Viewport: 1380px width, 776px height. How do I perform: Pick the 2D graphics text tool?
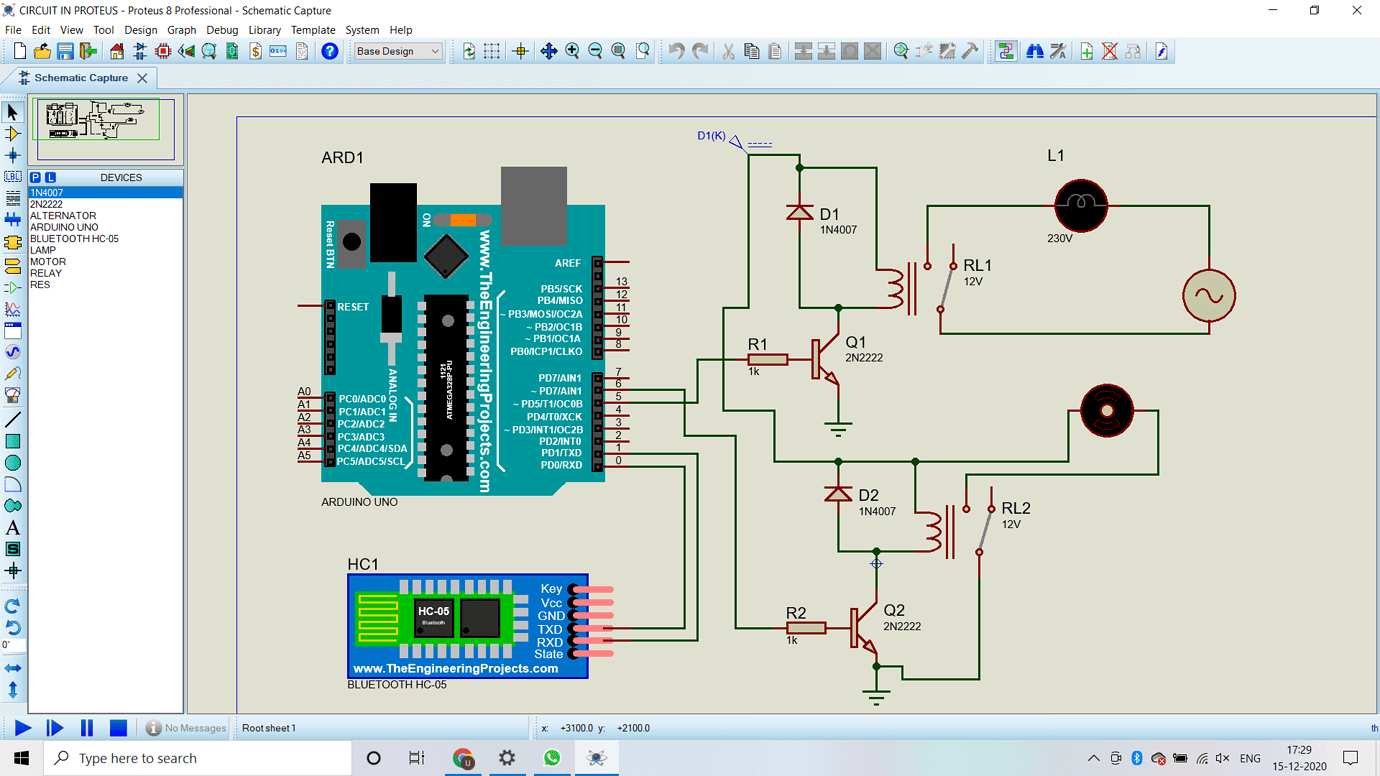click(x=13, y=528)
